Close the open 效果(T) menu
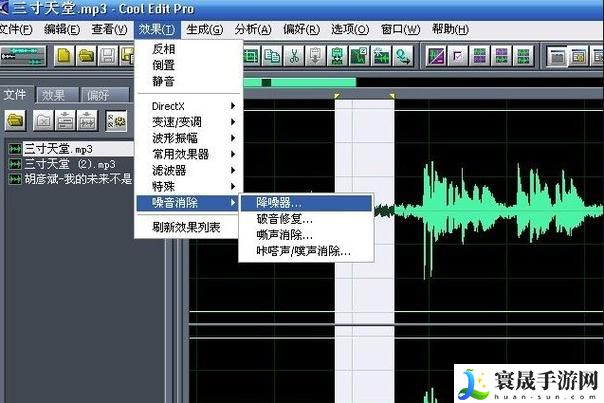The width and height of the screenshot is (604, 403). (x=156, y=29)
